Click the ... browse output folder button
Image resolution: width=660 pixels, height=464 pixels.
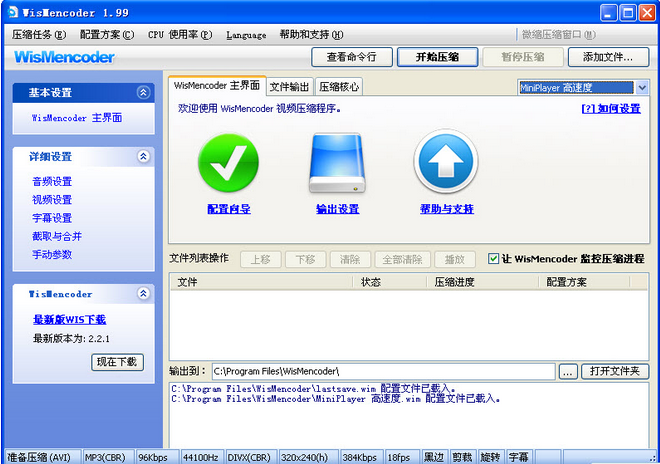tap(567, 371)
